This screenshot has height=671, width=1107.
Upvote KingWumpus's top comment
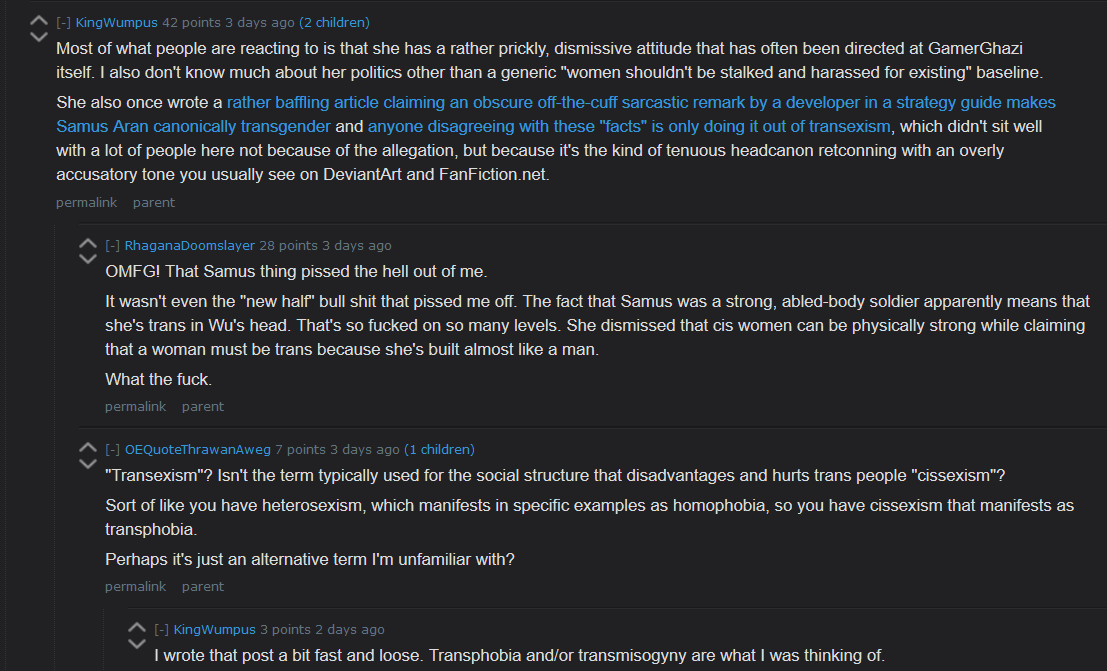click(39, 20)
